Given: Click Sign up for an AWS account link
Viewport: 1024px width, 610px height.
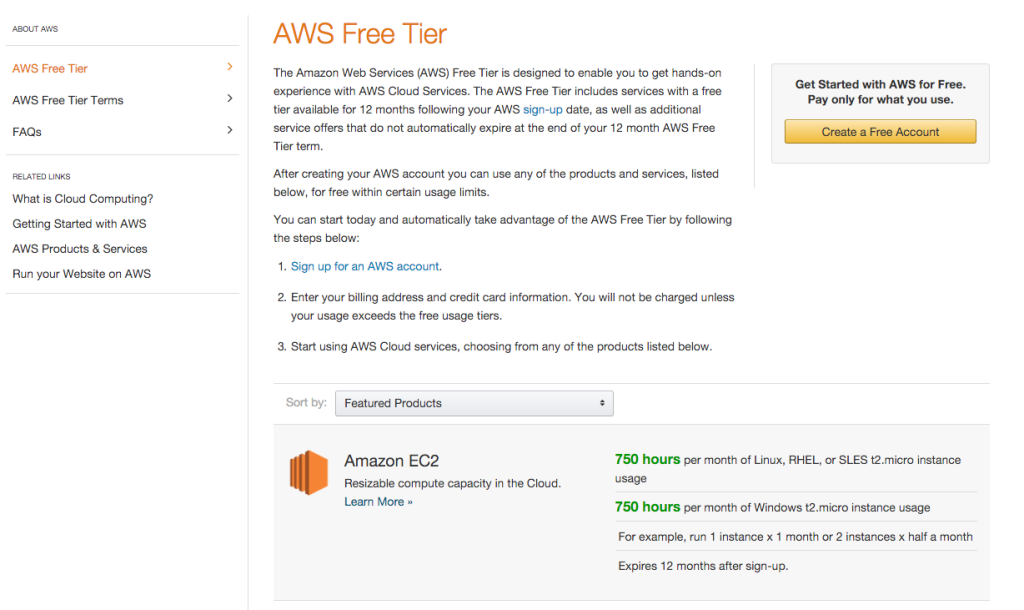Looking at the screenshot, I should [x=365, y=267].
